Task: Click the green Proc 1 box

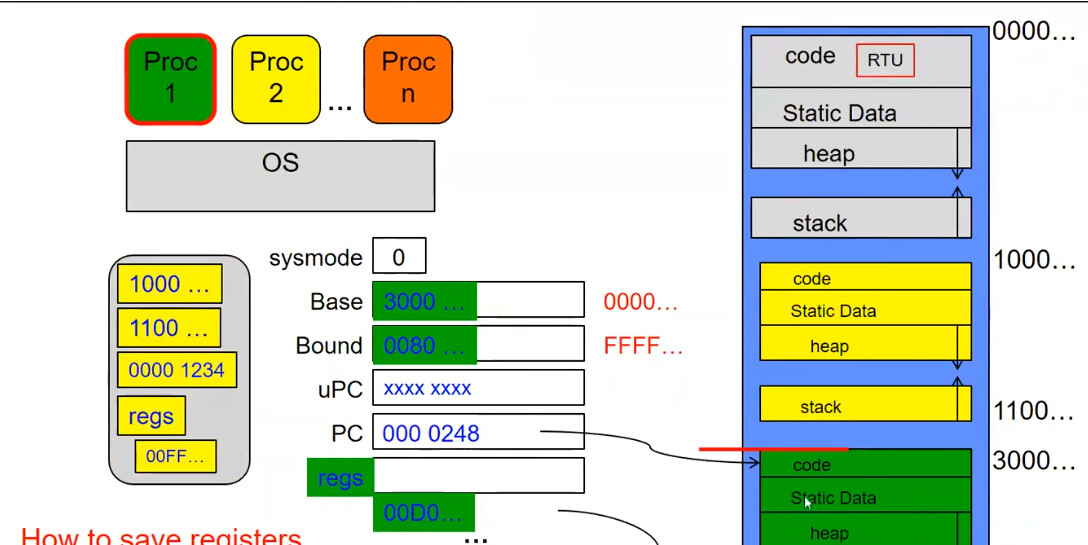Action: [170, 79]
